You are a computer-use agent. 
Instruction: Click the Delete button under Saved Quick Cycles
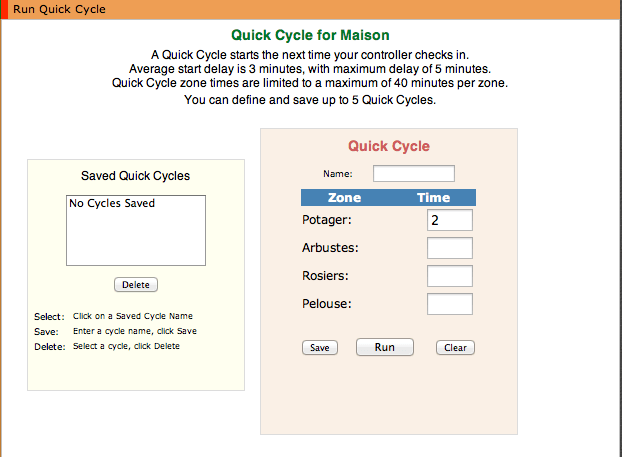(x=136, y=284)
